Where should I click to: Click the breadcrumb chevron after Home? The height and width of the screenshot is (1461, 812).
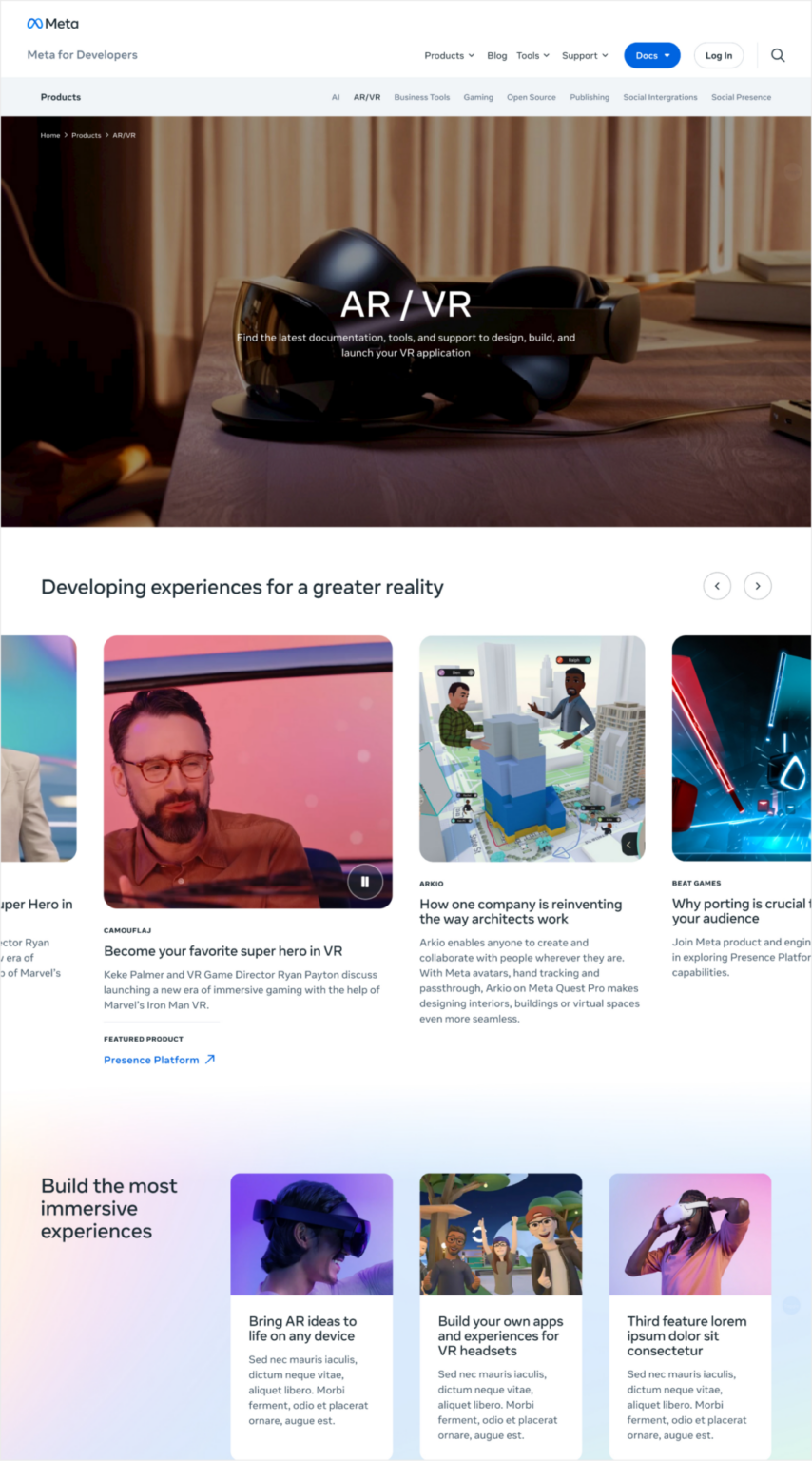(64, 135)
